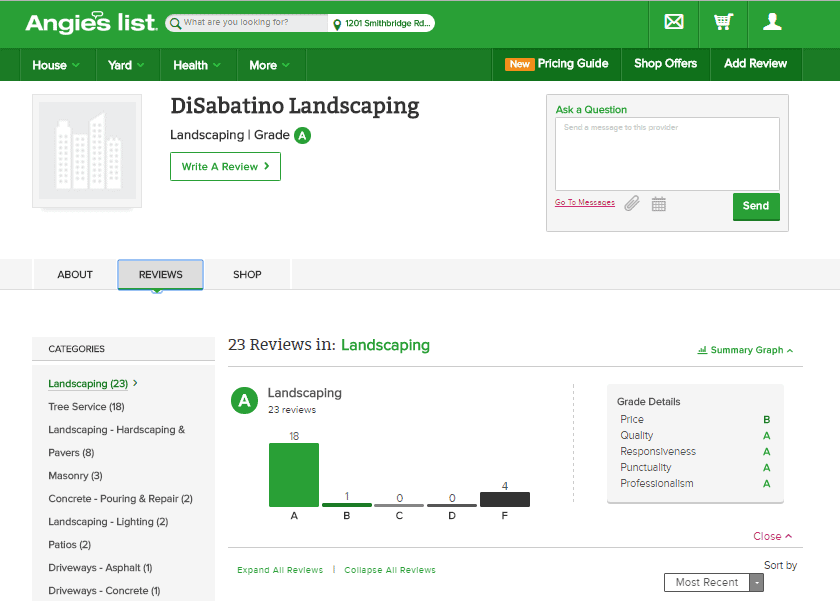This screenshot has width=840, height=601.
Task: Click the Quality grade row
Action: 695,435
